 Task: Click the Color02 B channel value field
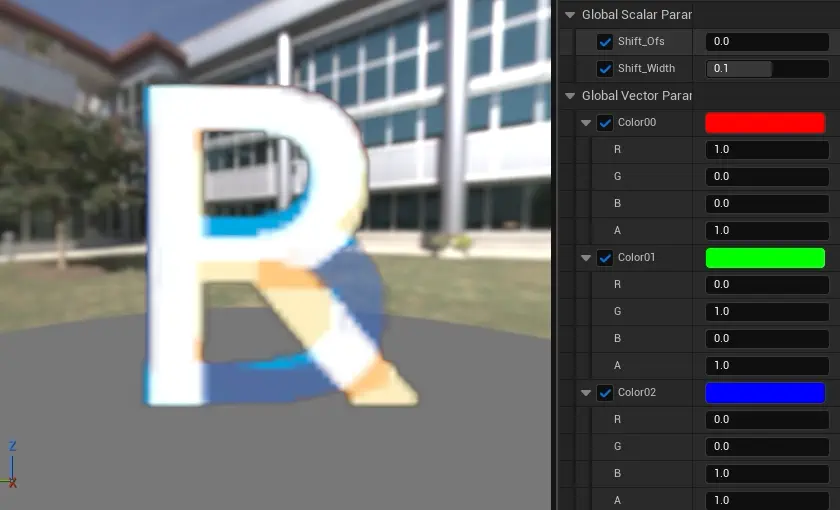click(767, 473)
